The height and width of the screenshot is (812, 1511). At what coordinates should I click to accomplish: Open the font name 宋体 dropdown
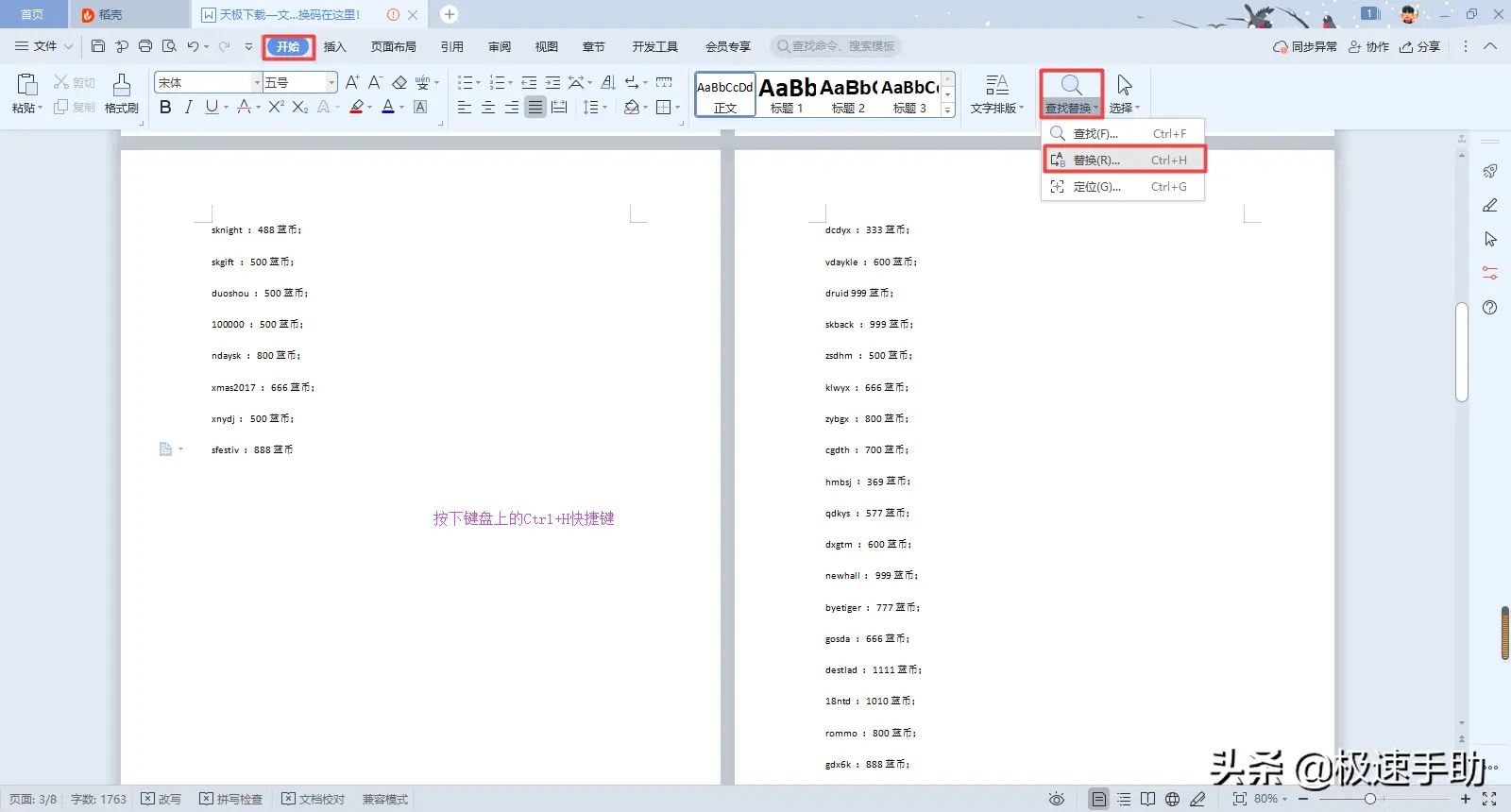coord(257,83)
